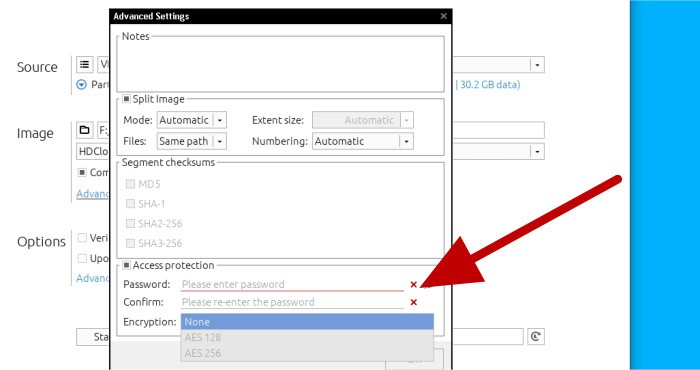The height and width of the screenshot is (370, 700).
Task: Click inside the Notes text area
Action: click(280, 65)
